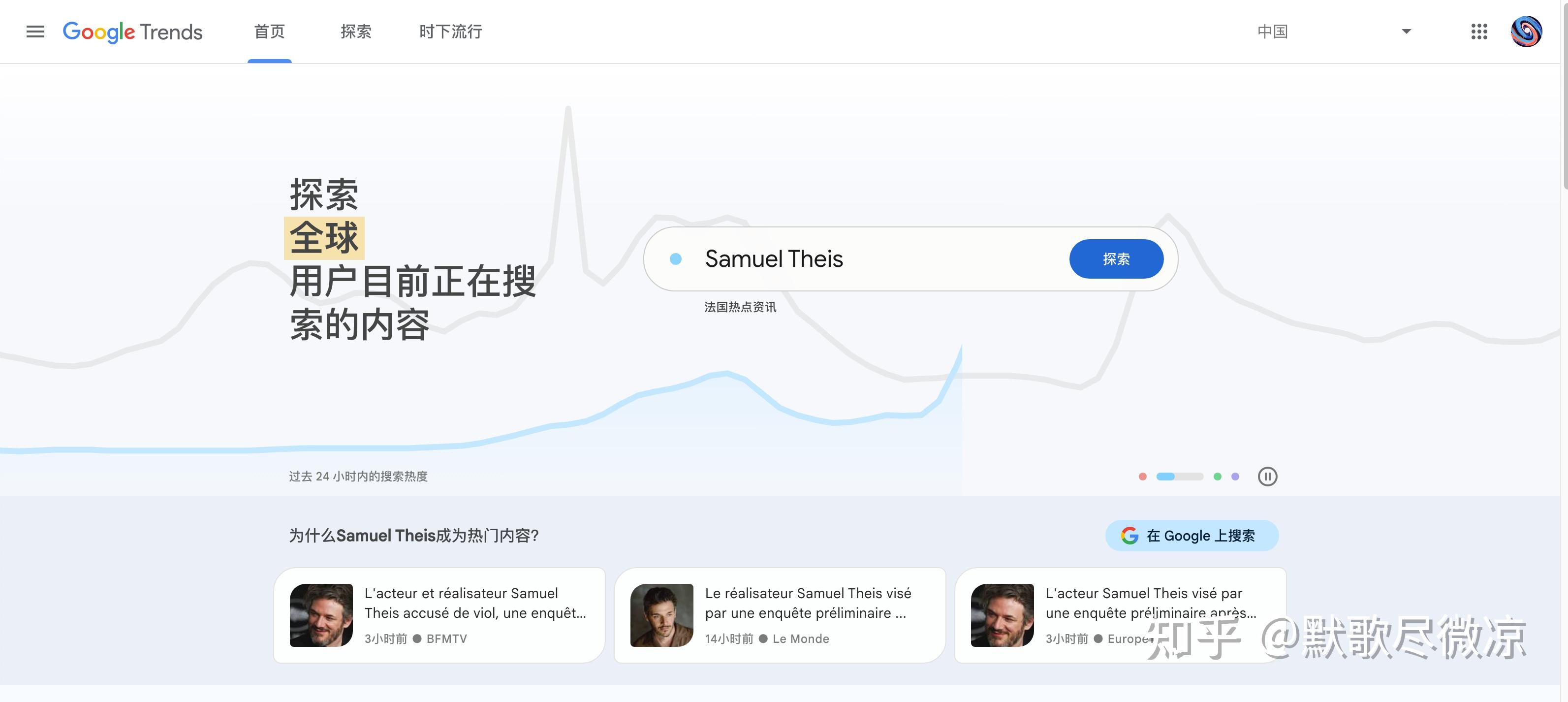Switch to the 探索 tab
Image resolution: width=1568 pixels, height=702 pixels.
[x=356, y=32]
